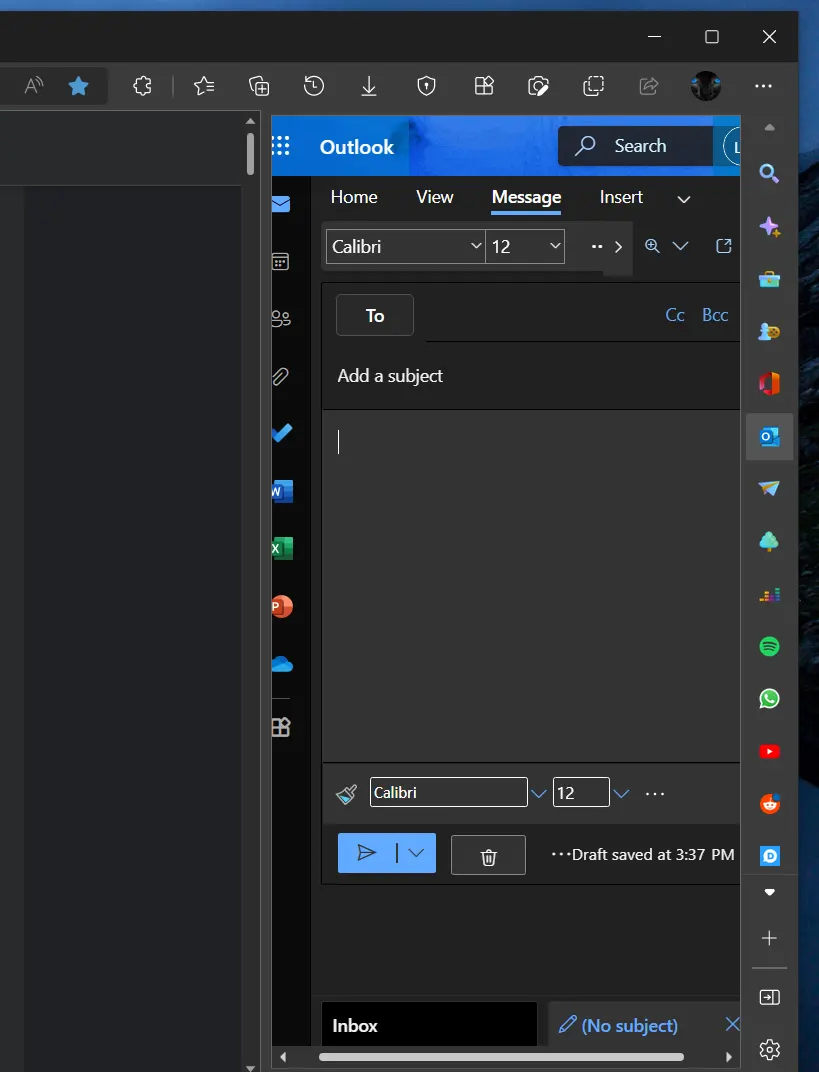Expand ribbon font size 12 dropdown
Screen dimensions: 819x1072
point(555,246)
